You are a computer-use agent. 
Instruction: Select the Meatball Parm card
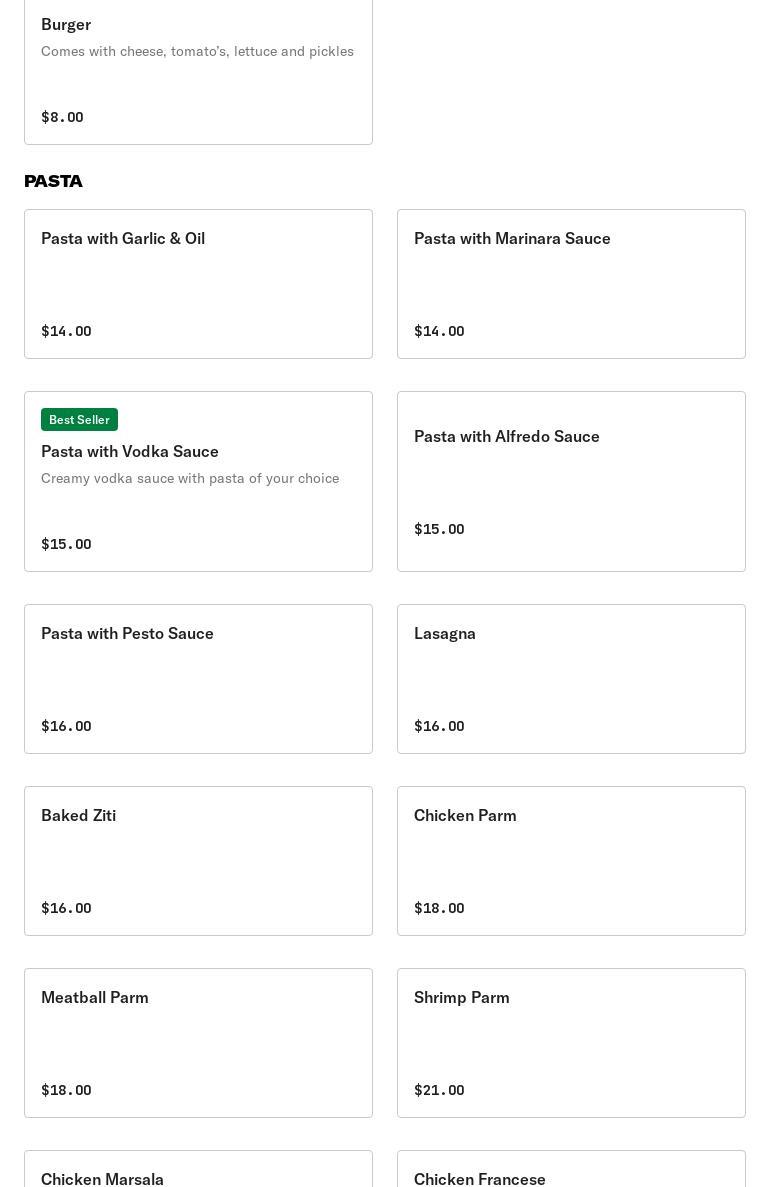pos(198,1043)
